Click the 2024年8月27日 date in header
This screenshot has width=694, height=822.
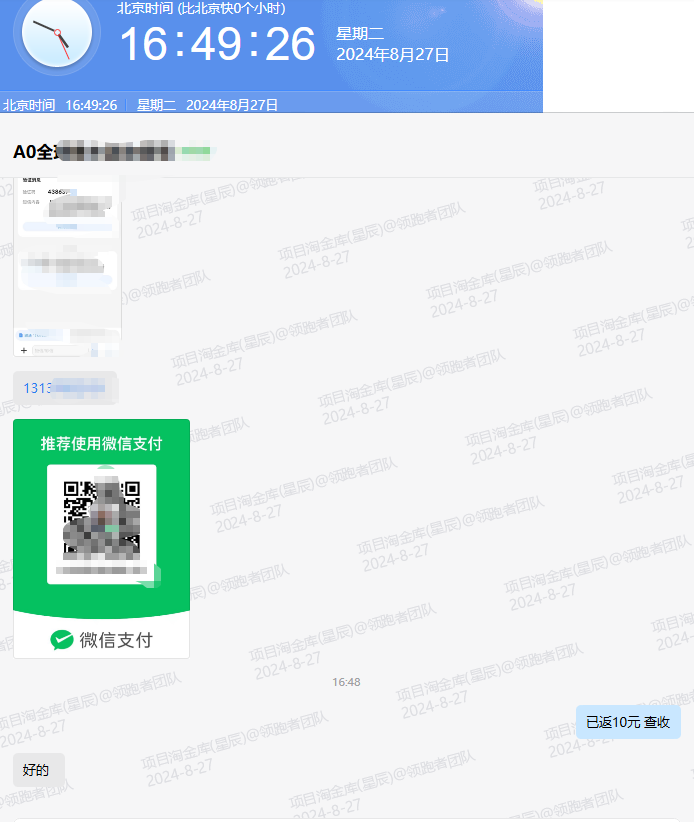[x=392, y=55]
